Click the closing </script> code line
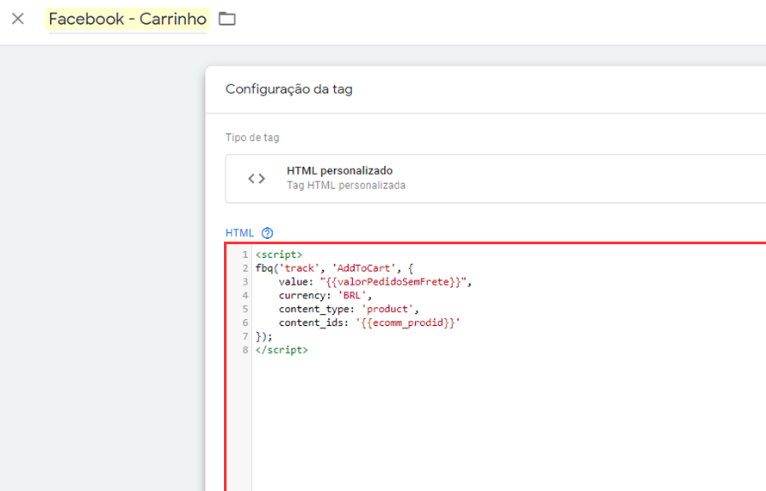The width and height of the screenshot is (766, 491). [x=281, y=350]
